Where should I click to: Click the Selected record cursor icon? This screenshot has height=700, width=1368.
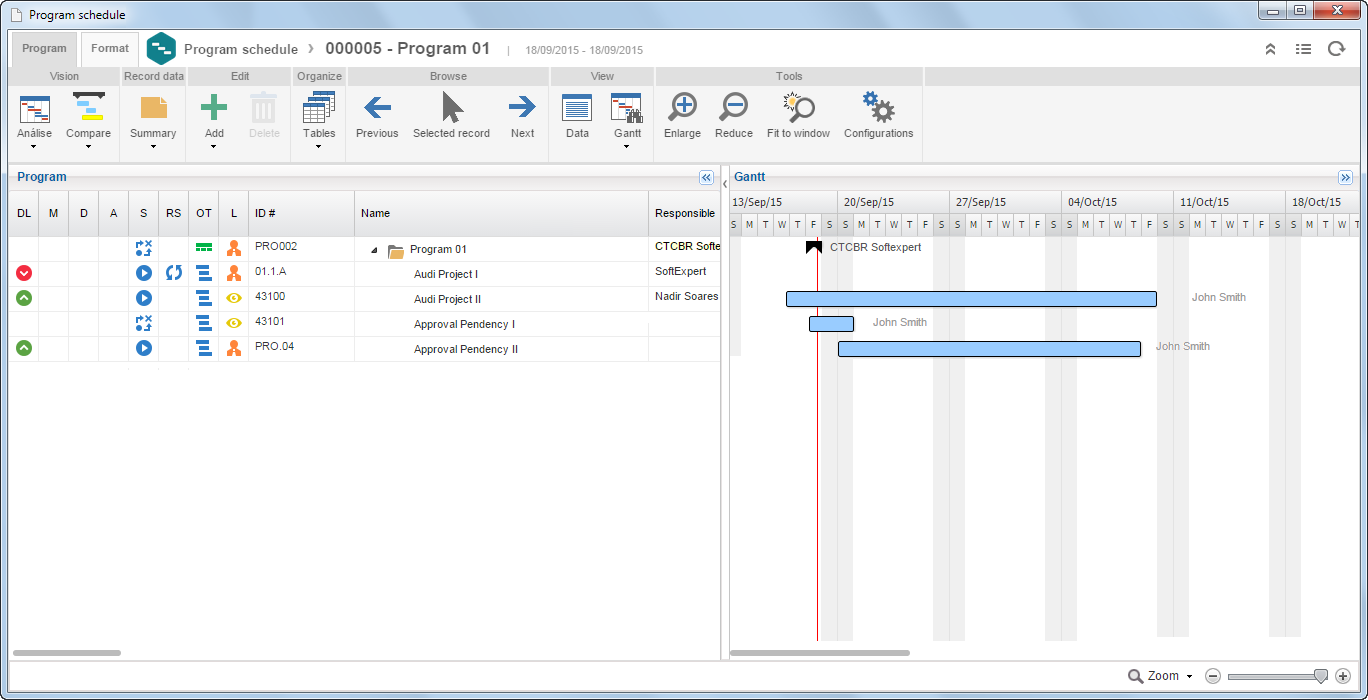pyautogui.click(x=452, y=108)
